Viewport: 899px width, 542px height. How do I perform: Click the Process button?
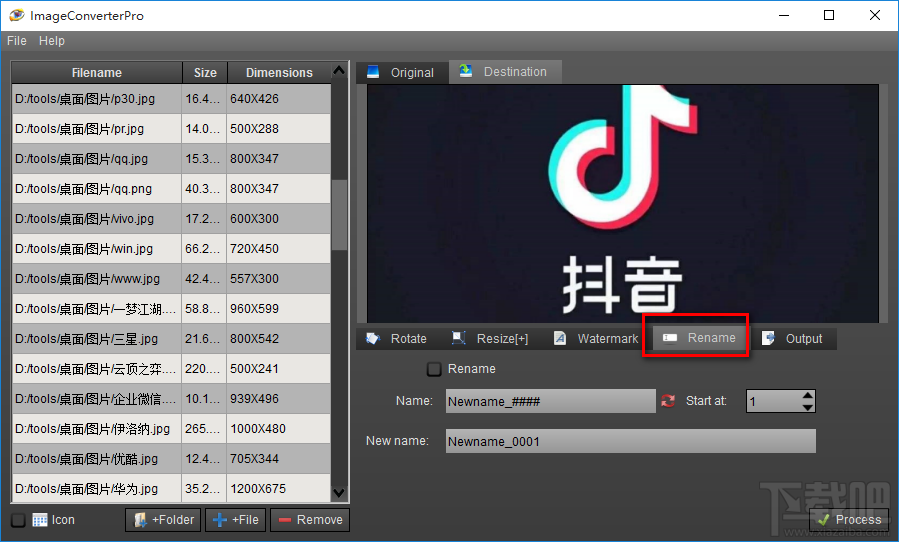pos(849,520)
